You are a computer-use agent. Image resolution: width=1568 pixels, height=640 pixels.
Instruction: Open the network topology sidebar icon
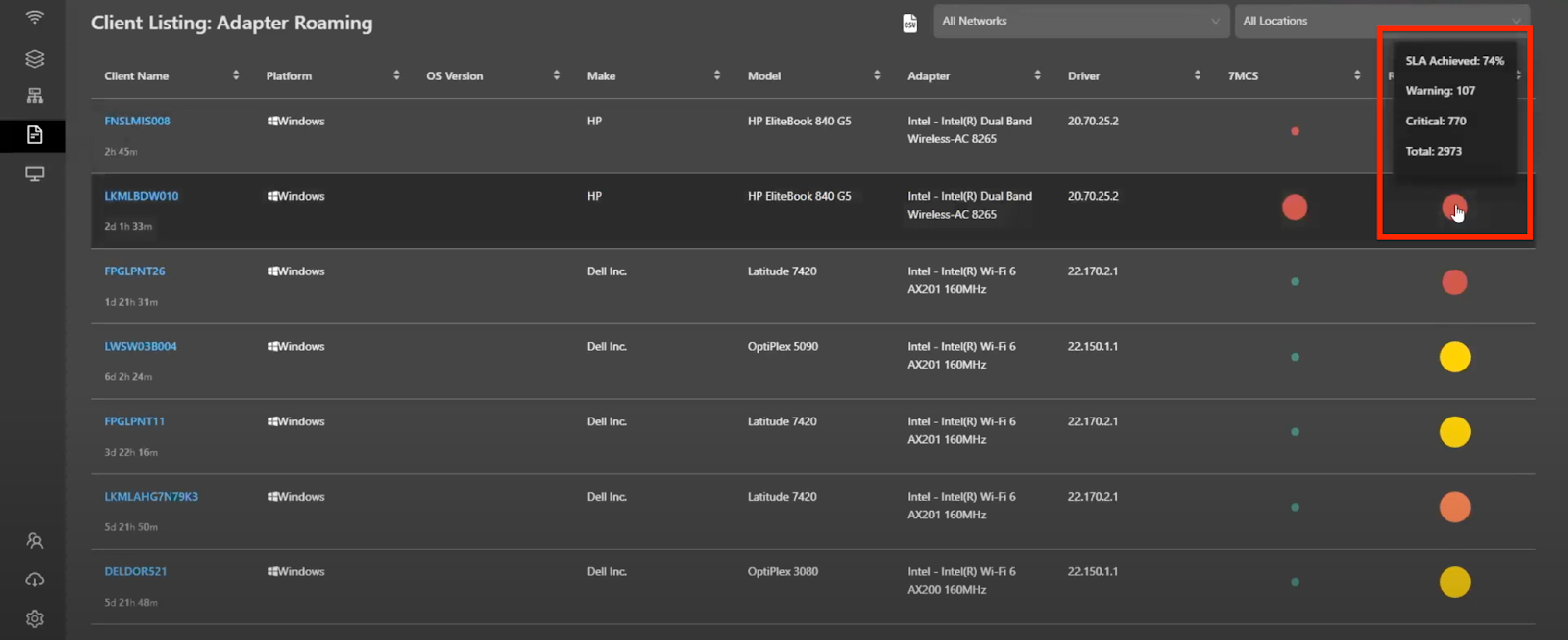coord(34,96)
